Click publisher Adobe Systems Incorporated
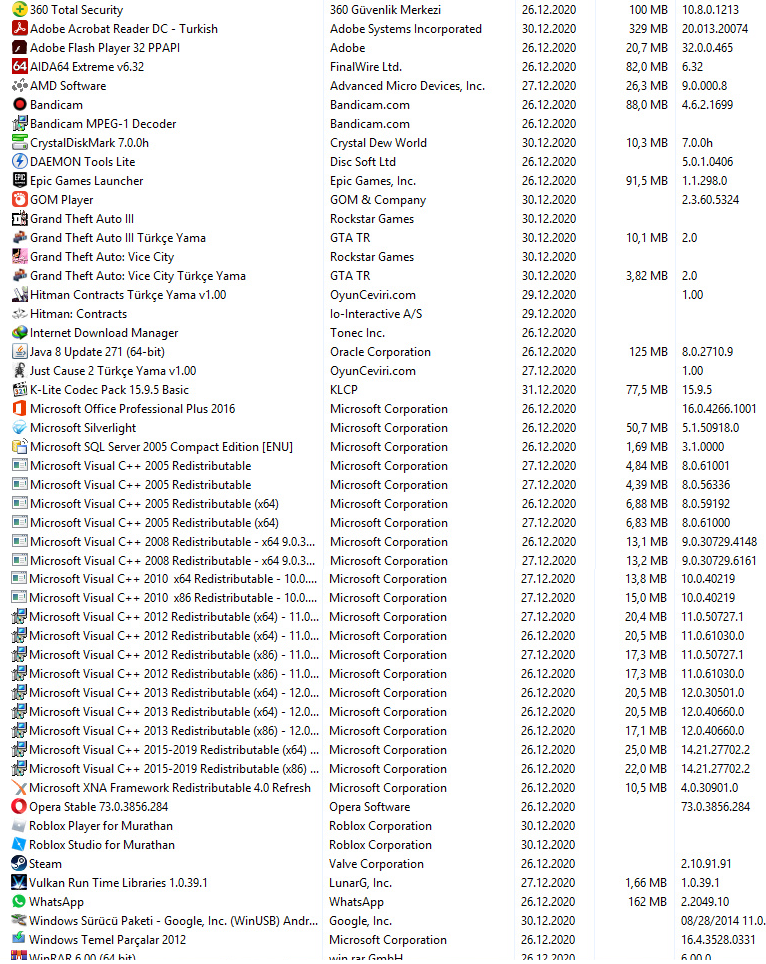Viewport: 766px width, 964px height. (x=406, y=29)
